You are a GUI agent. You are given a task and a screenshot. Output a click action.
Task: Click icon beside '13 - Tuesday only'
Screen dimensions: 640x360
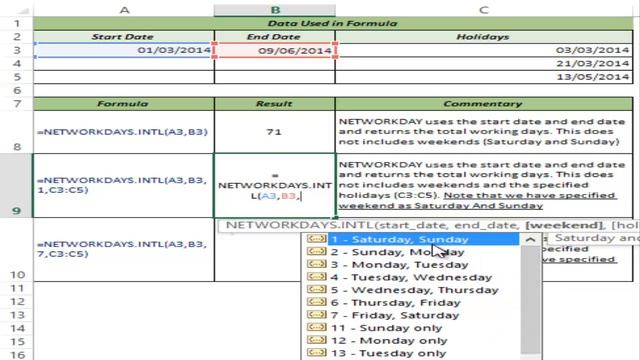316,353
